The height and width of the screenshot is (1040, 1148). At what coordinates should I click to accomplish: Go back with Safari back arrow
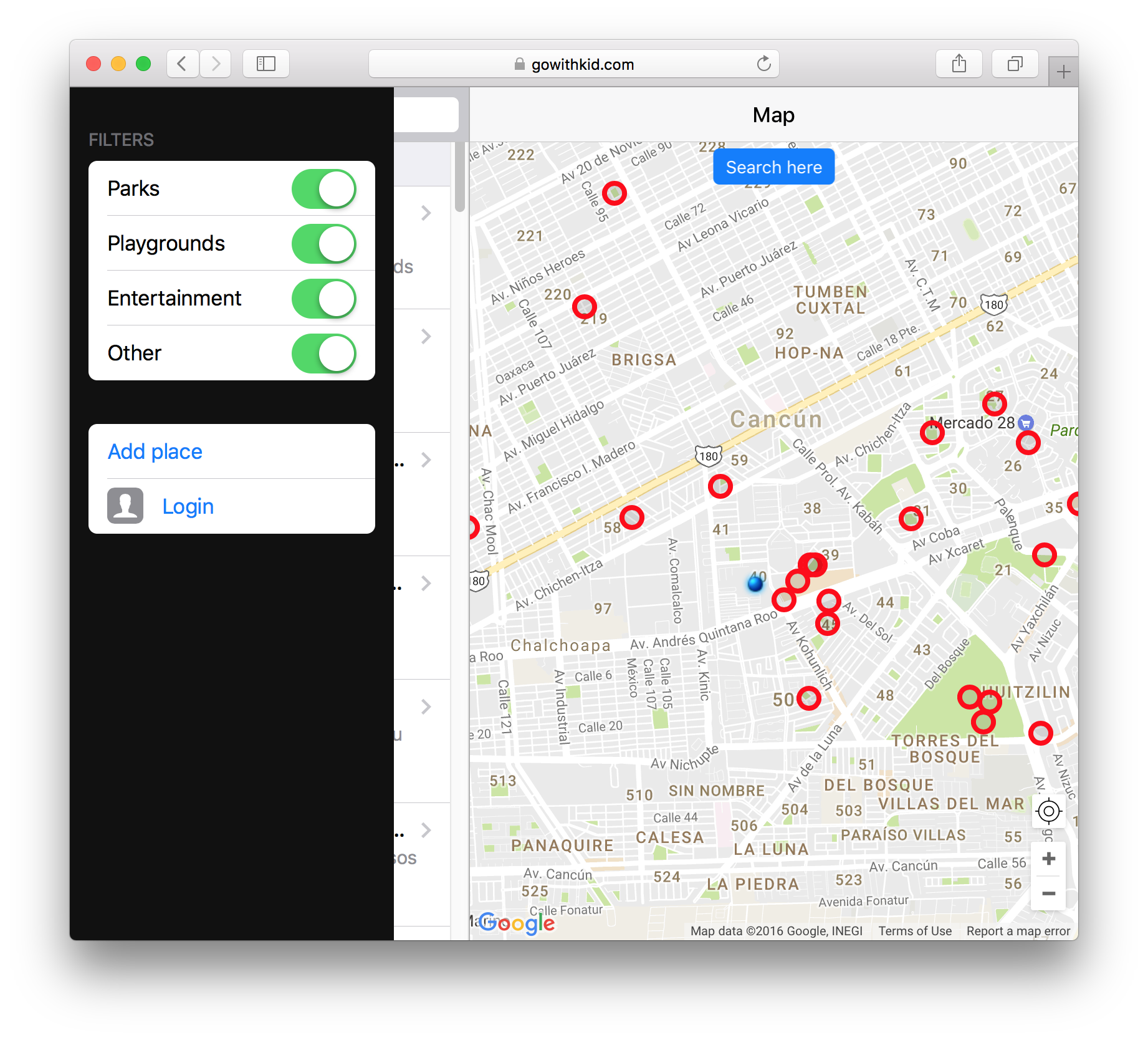click(x=183, y=64)
